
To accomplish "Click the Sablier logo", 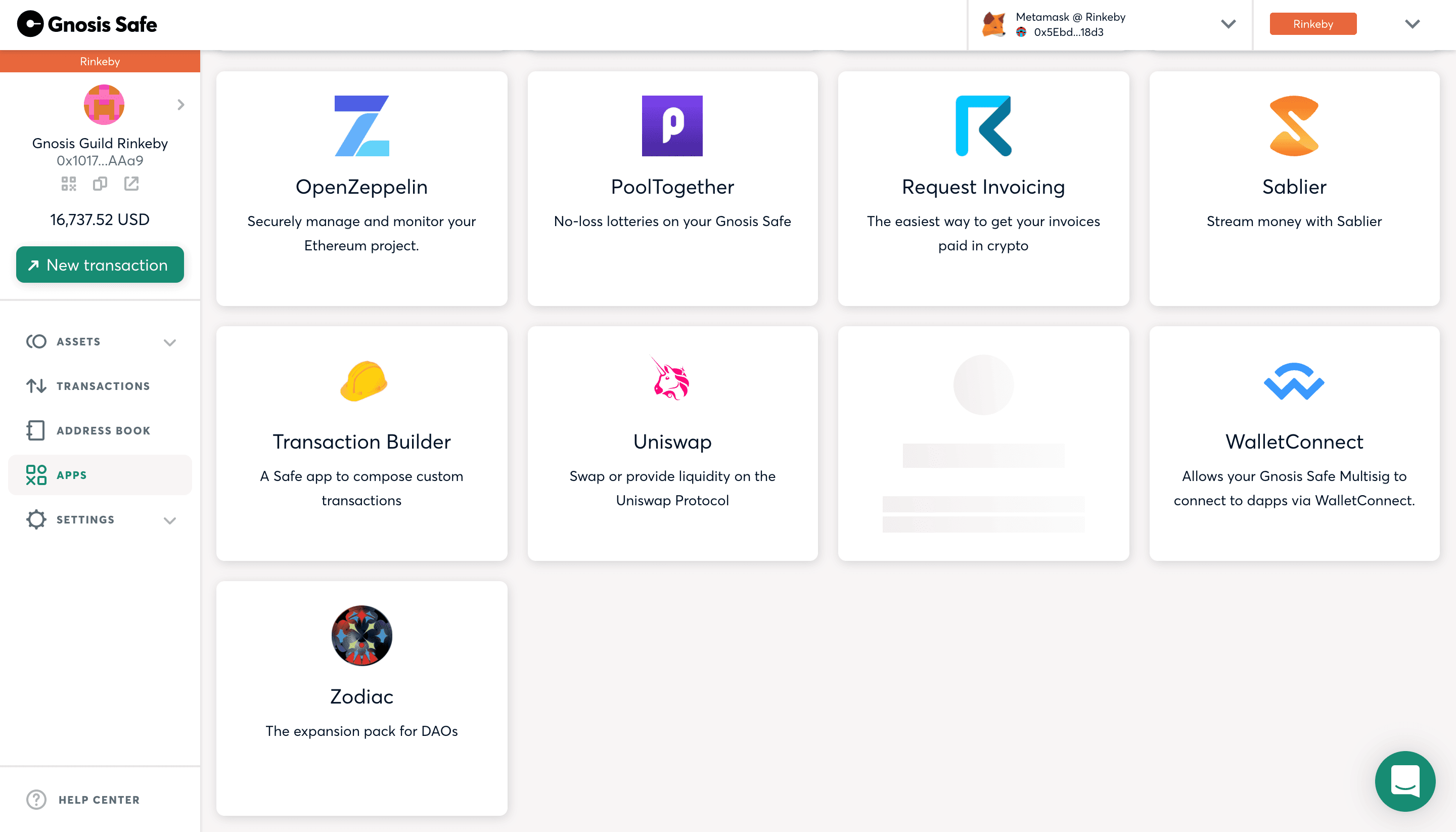I will tap(1294, 126).
